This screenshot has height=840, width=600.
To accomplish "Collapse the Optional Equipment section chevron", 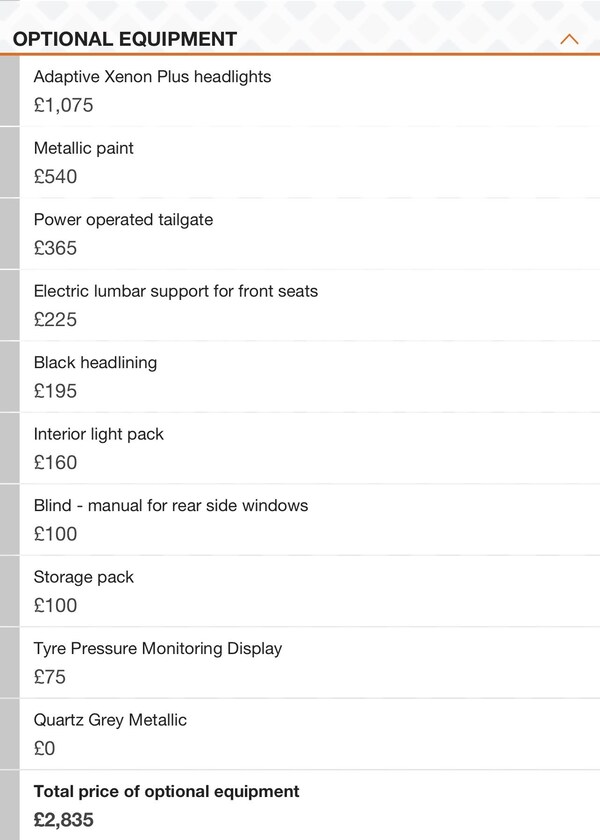I will pos(569,40).
